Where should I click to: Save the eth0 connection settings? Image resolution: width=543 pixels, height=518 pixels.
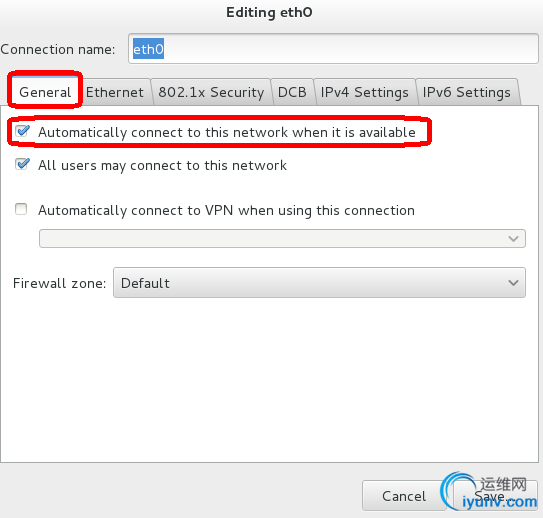pos(495,496)
